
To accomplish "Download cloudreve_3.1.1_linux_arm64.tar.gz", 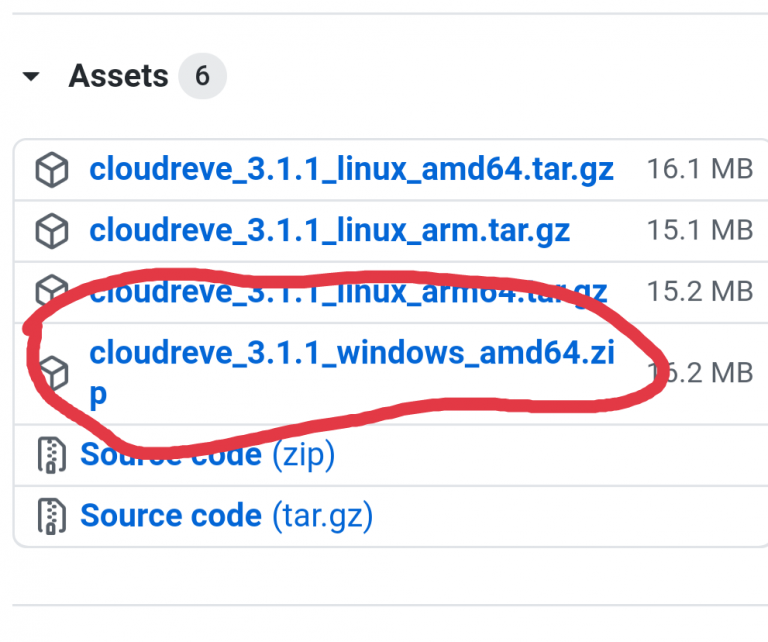I will 348,292.
